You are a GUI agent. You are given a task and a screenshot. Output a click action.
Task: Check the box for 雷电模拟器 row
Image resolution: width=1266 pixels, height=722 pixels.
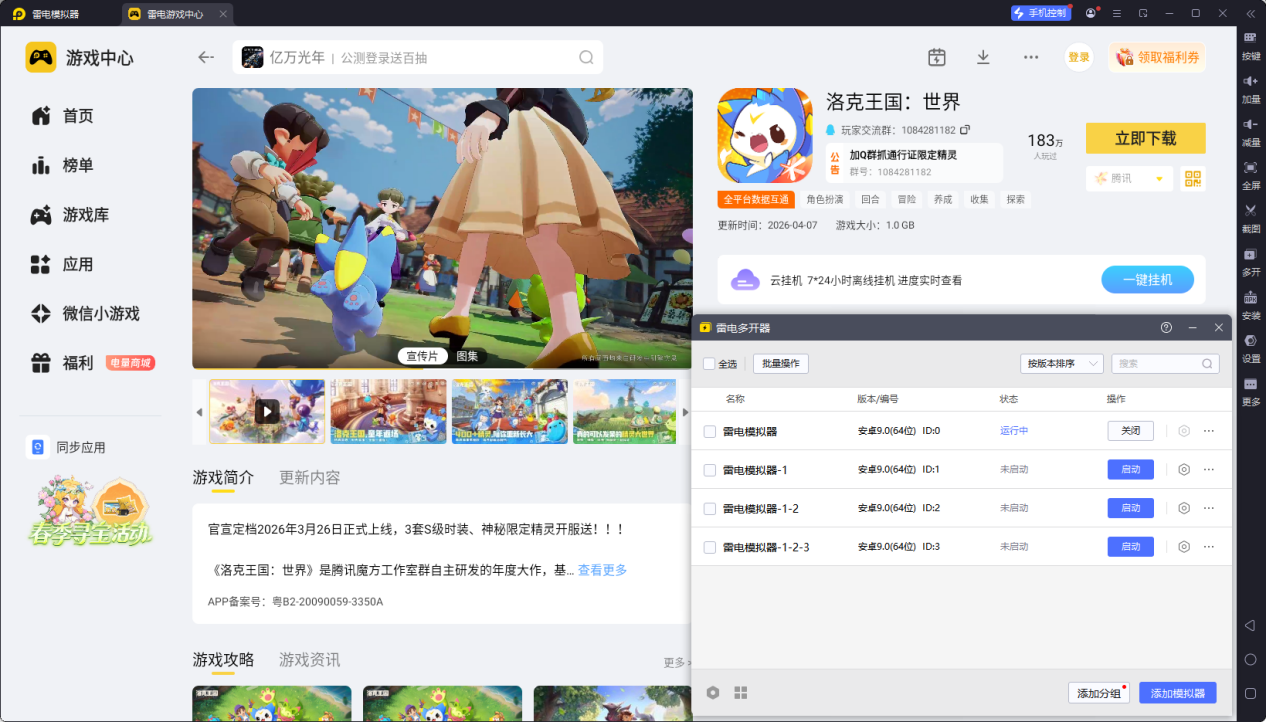[x=710, y=431]
